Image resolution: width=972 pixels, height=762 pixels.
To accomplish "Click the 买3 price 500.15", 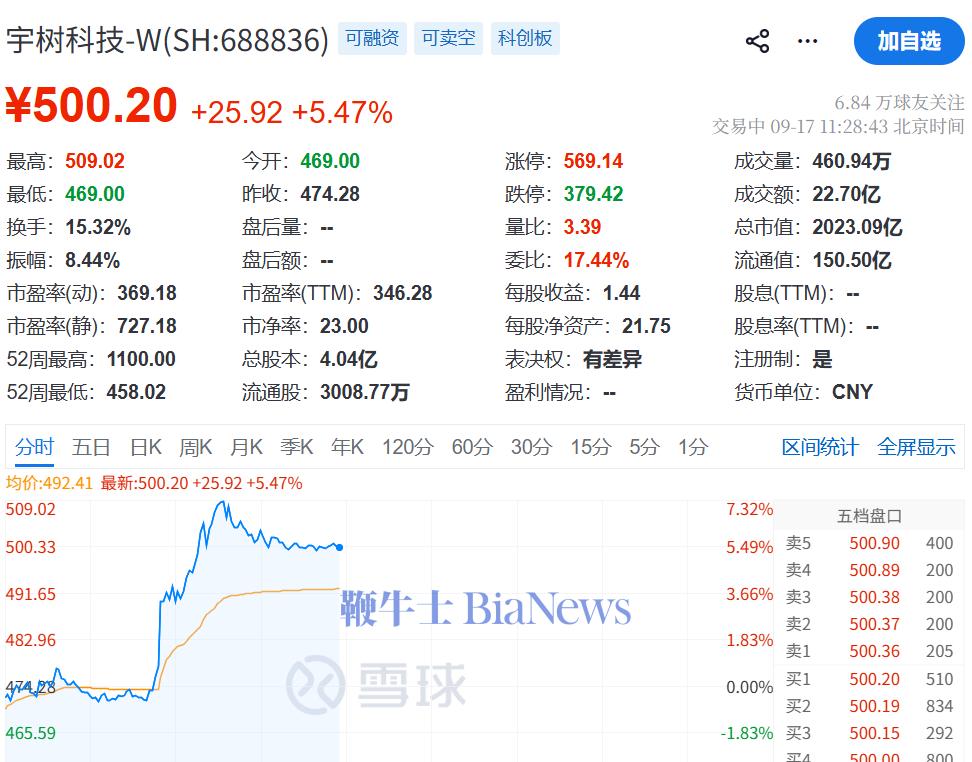I will pyautogui.click(x=874, y=733).
